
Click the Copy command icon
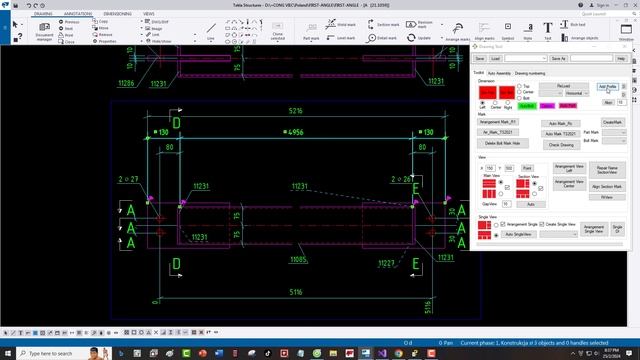point(95,21)
